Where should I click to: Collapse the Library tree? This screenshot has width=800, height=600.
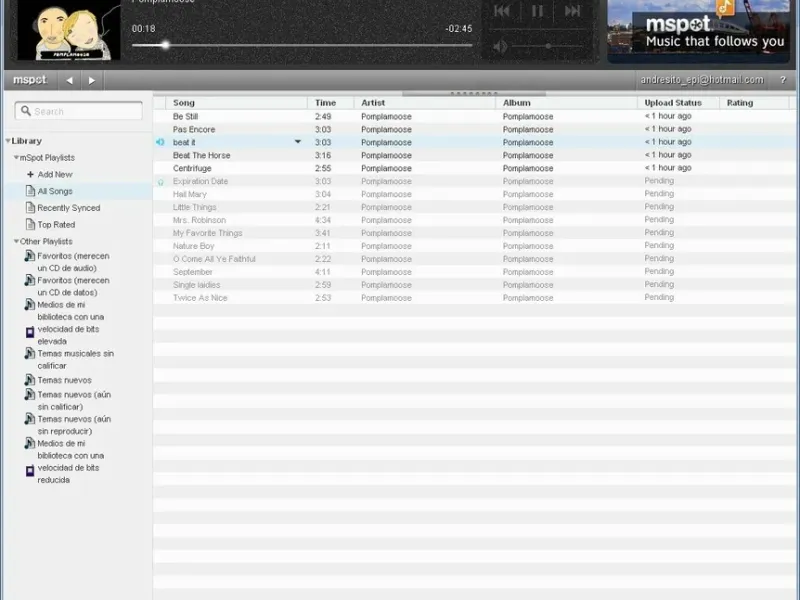click(8, 141)
